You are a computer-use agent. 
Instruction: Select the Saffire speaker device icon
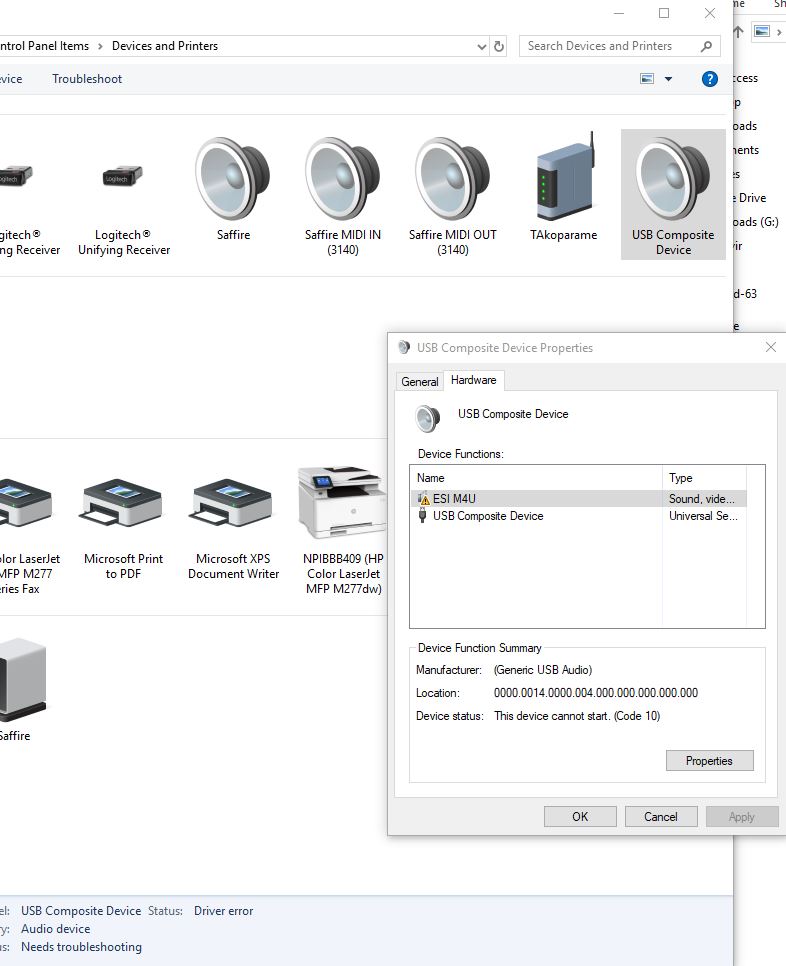pyautogui.click(x=233, y=179)
